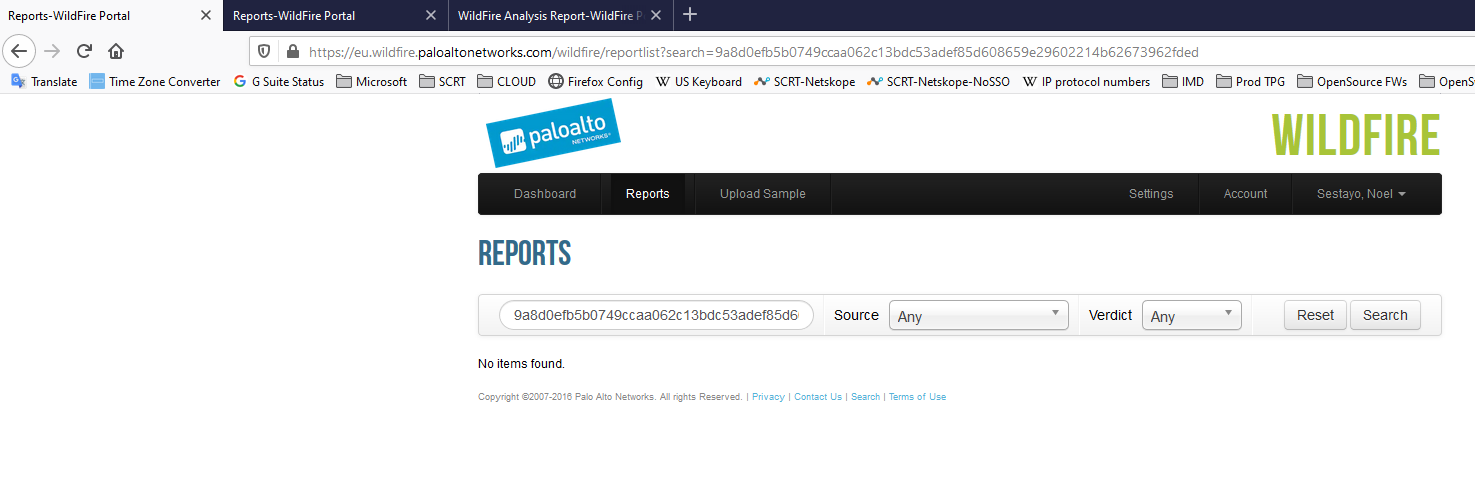
Task: Open the CLOUD bookmarks folder
Action: click(x=507, y=82)
